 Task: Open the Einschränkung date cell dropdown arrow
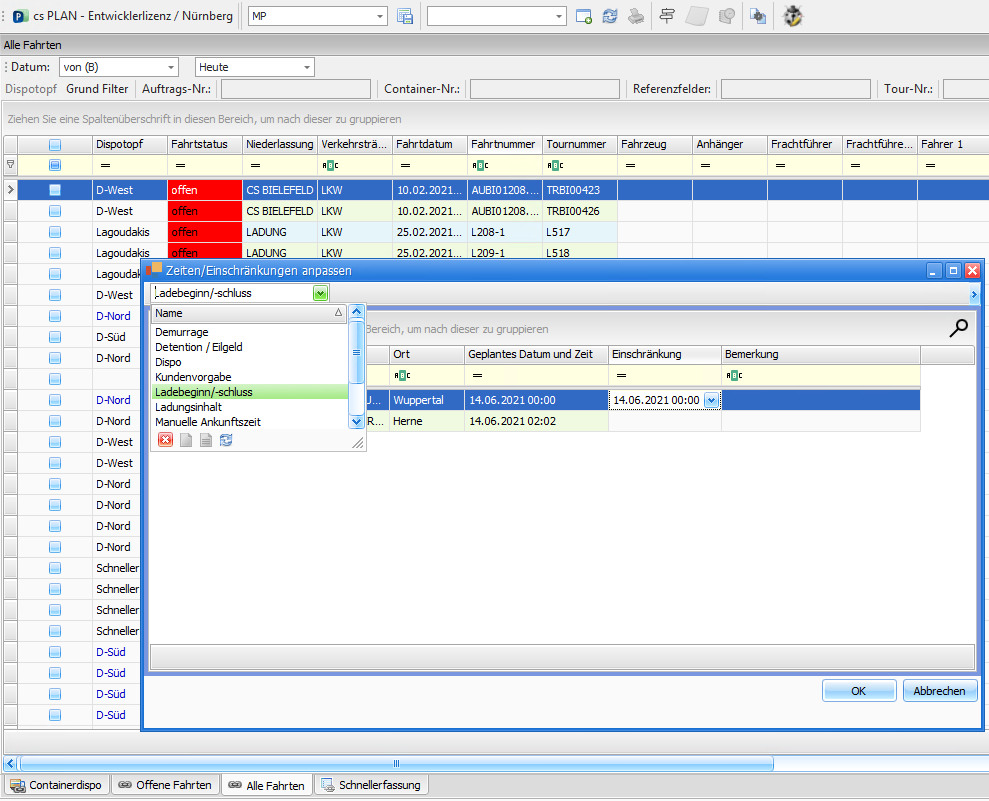pos(711,400)
